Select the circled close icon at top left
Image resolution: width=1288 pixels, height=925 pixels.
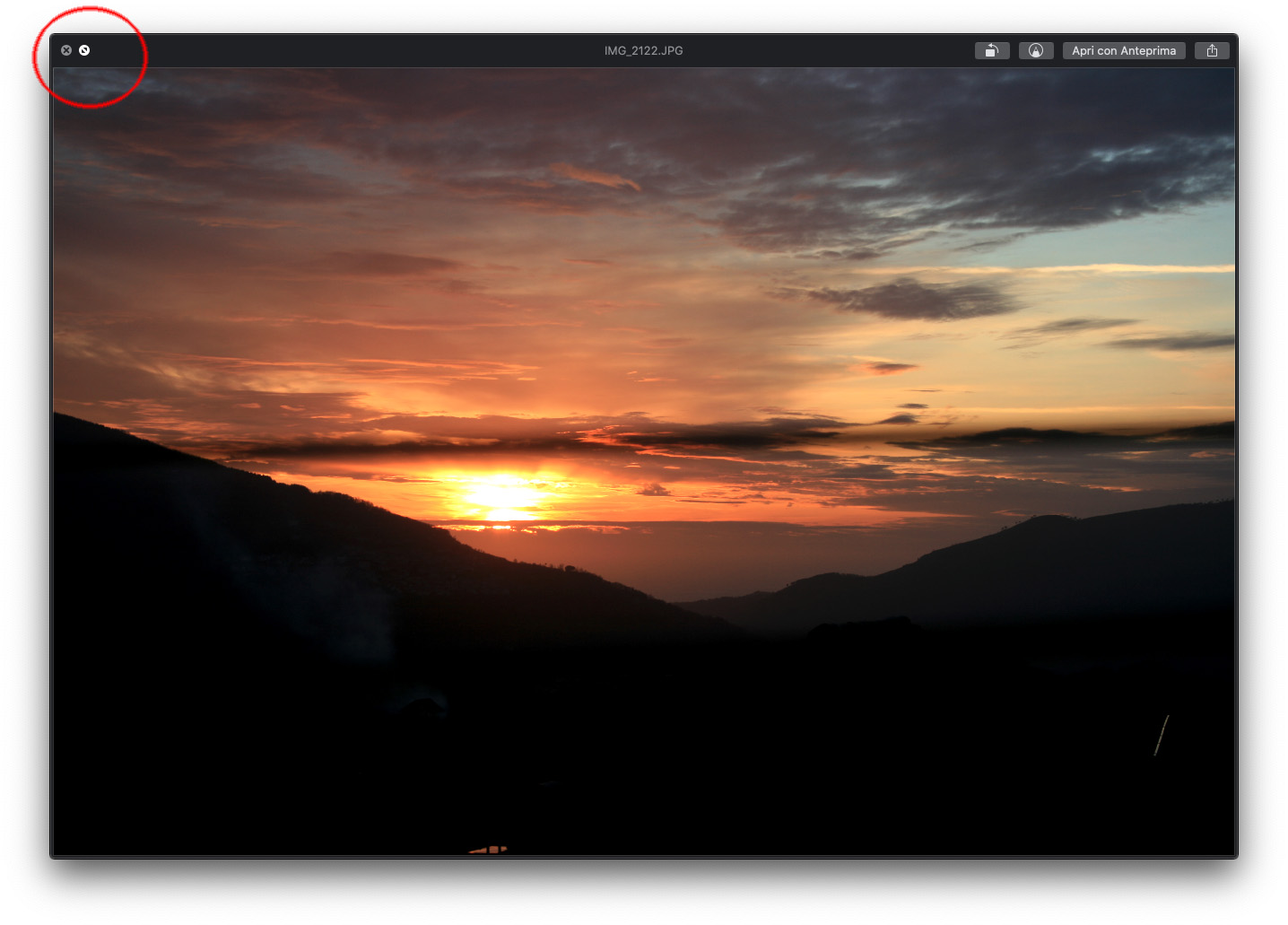click(x=66, y=50)
